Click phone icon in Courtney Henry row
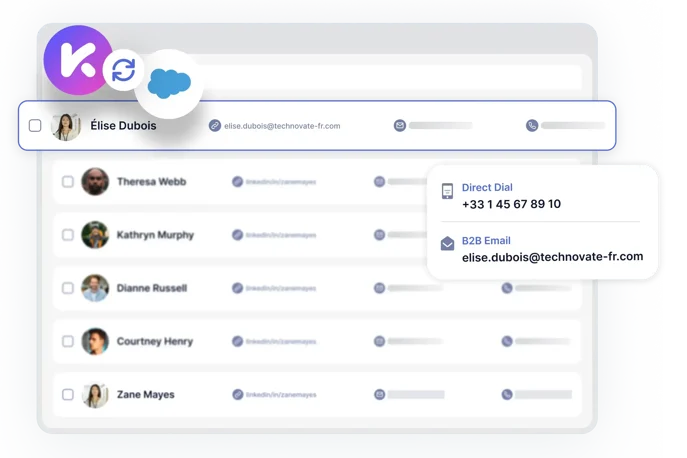Viewport: 687px width, 458px height. pos(507,341)
